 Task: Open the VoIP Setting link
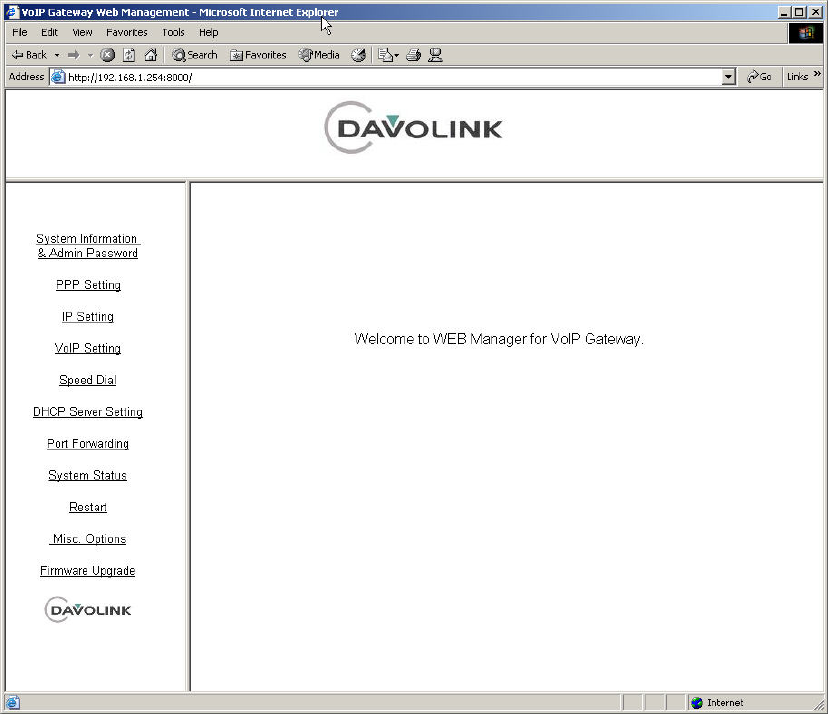(88, 349)
